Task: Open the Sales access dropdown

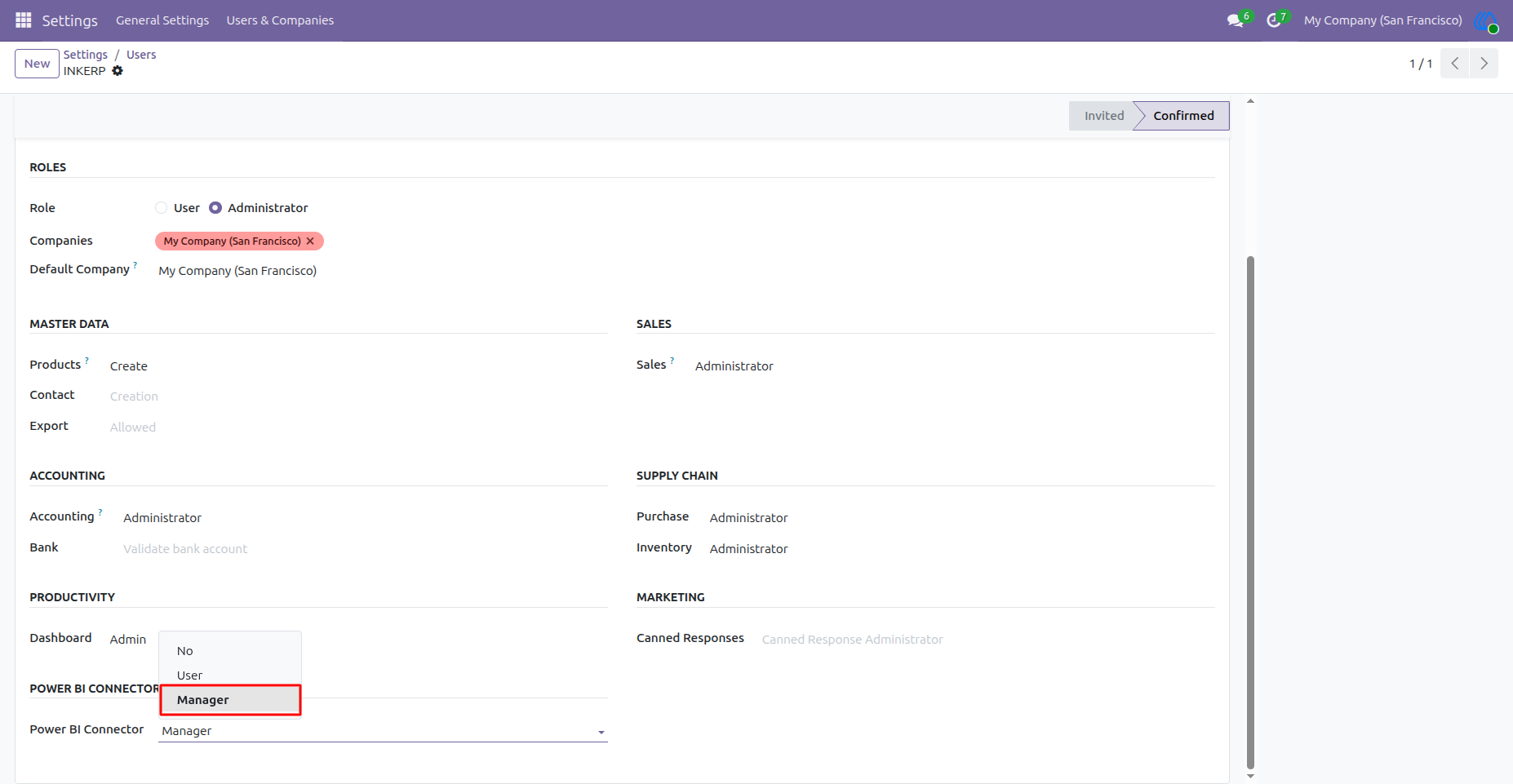Action: point(954,366)
